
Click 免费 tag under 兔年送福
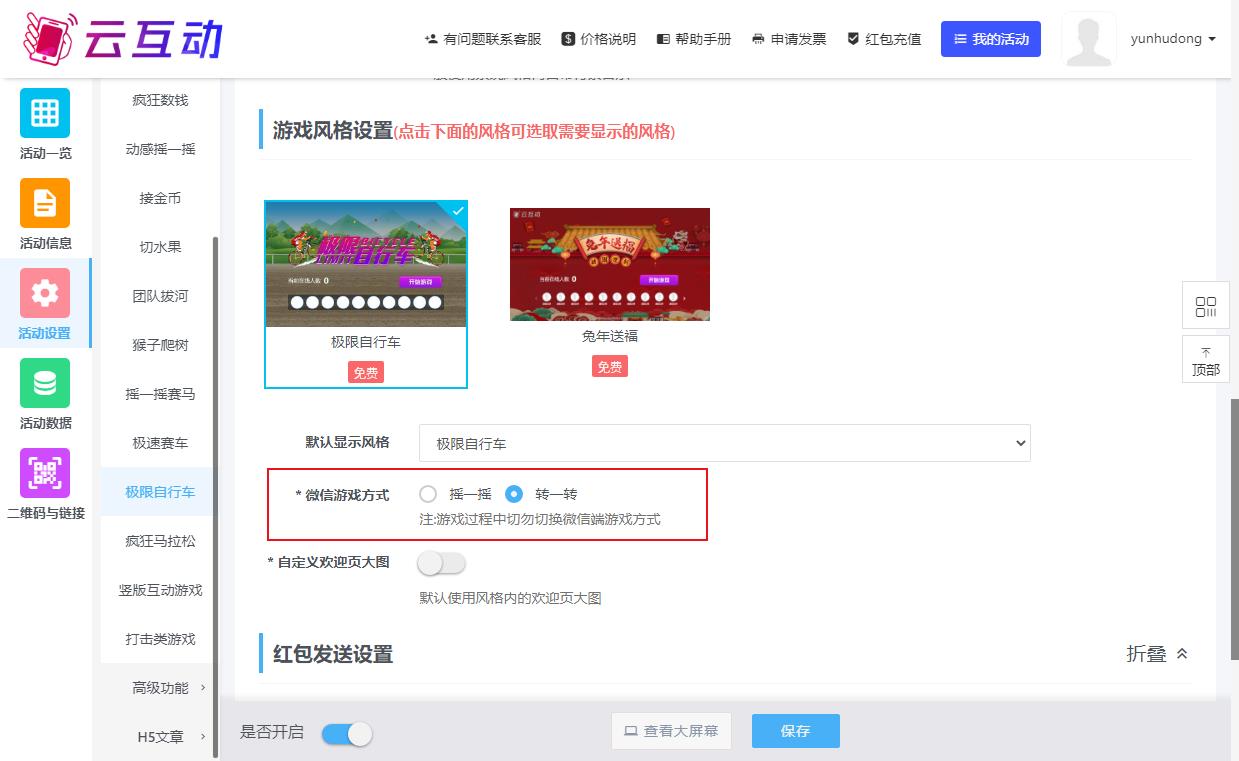610,367
